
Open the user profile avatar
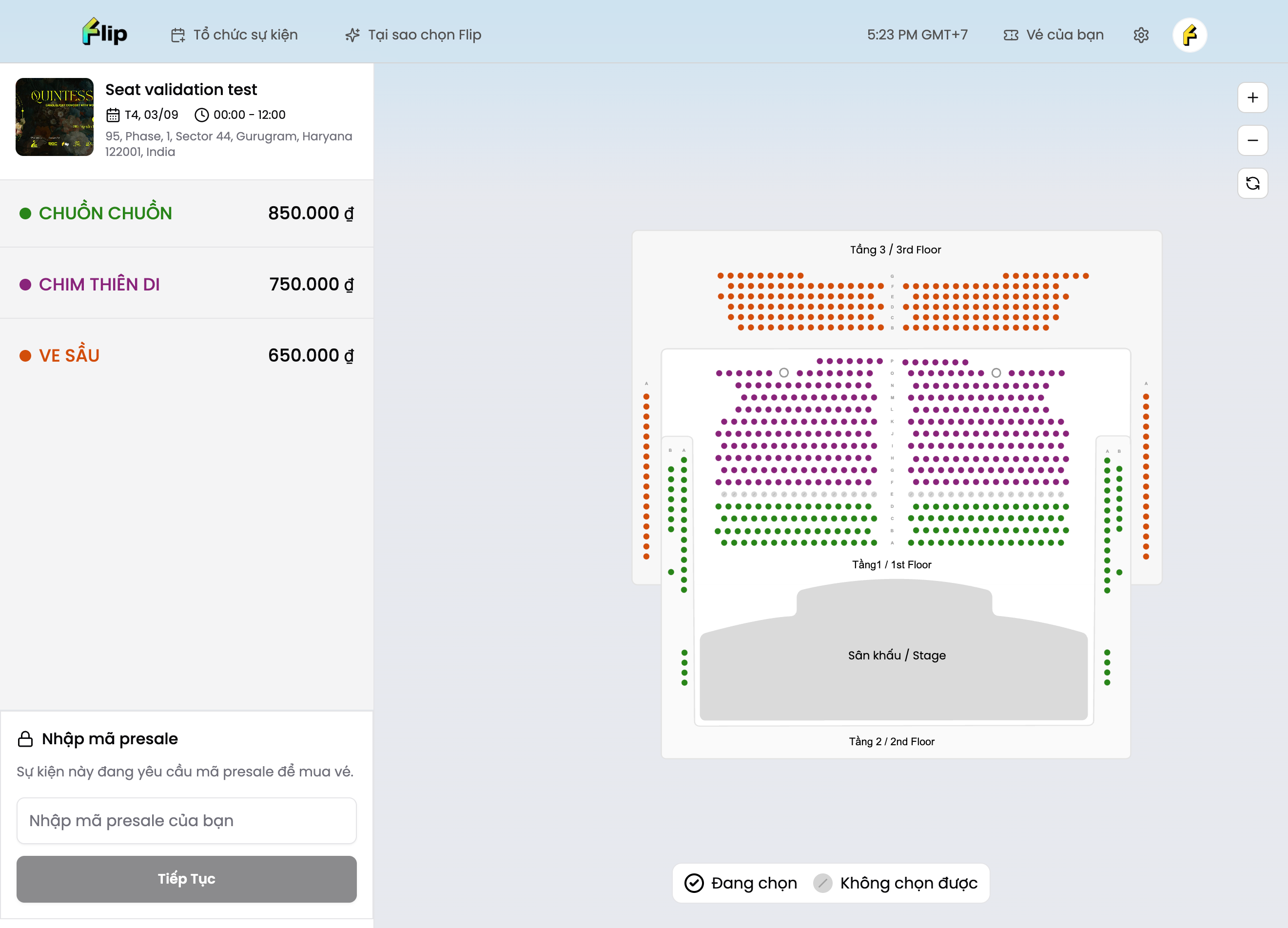point(1189,35)
